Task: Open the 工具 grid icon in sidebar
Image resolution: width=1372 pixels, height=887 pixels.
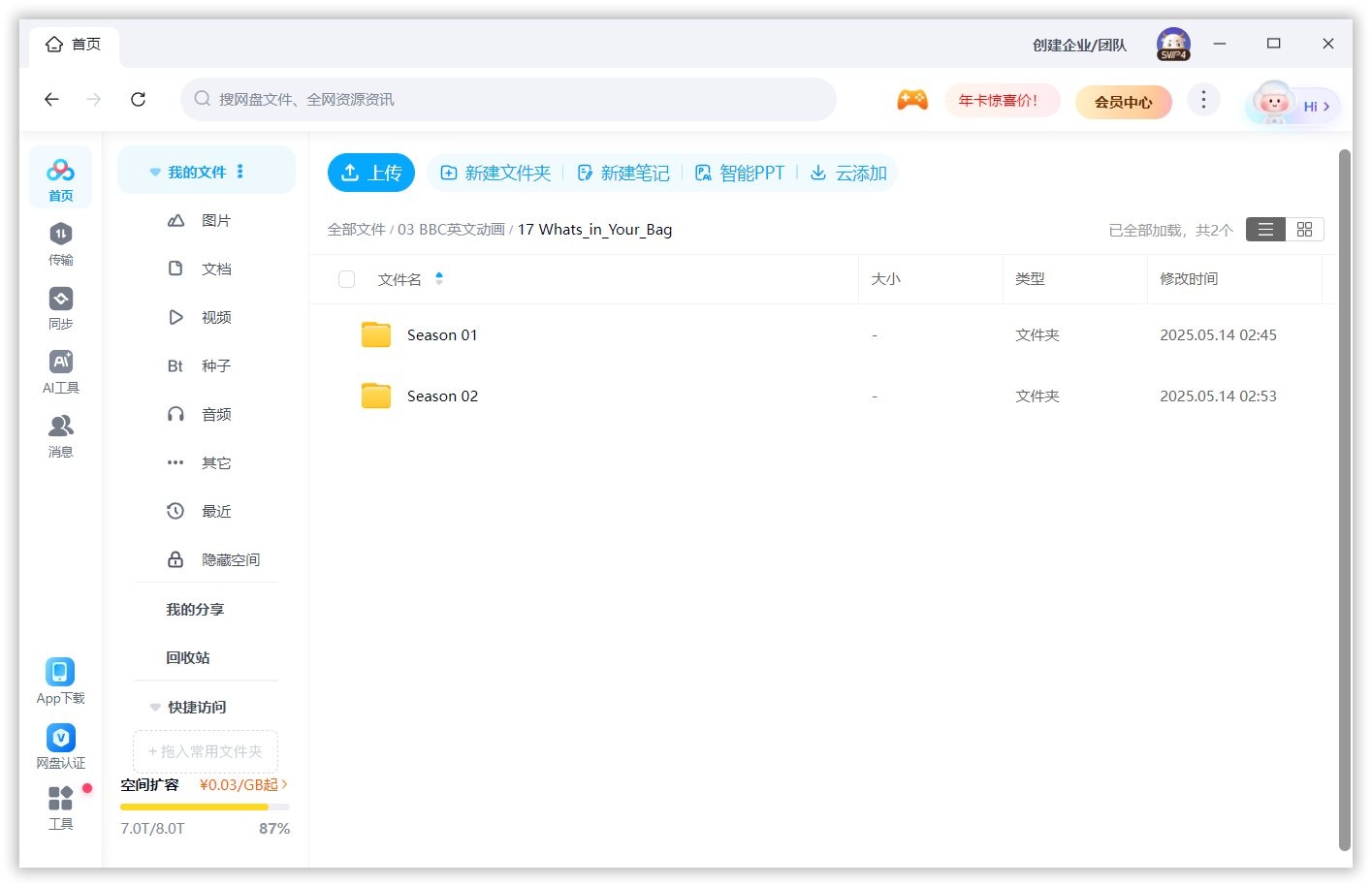Action: (60, 799)
